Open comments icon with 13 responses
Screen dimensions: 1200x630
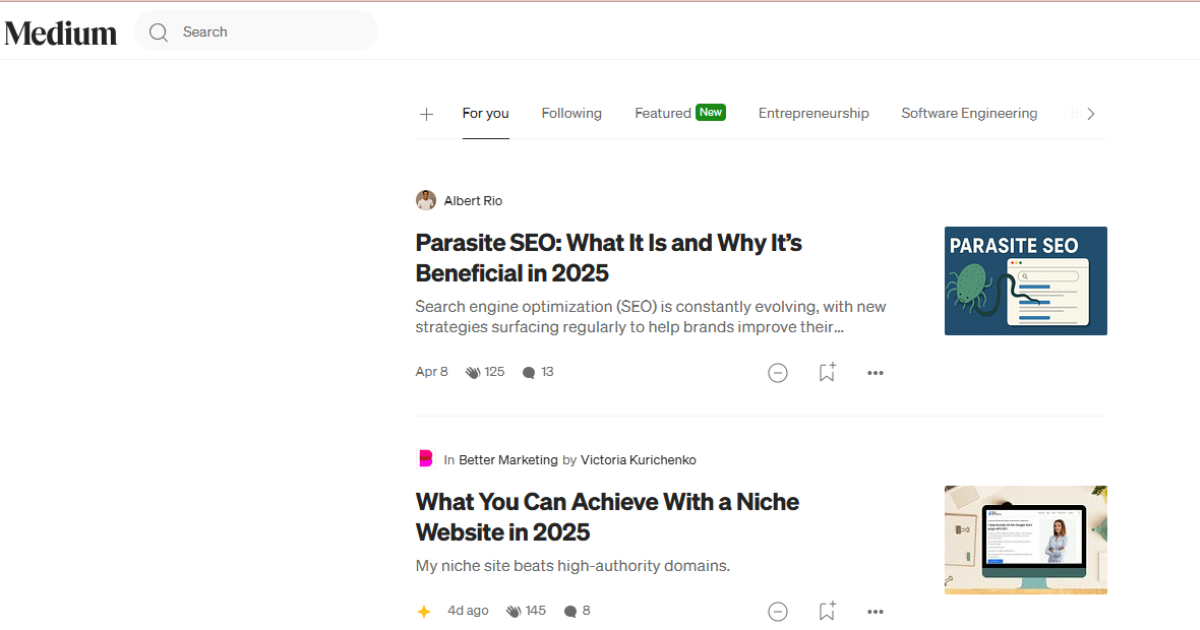pos(529,372)
